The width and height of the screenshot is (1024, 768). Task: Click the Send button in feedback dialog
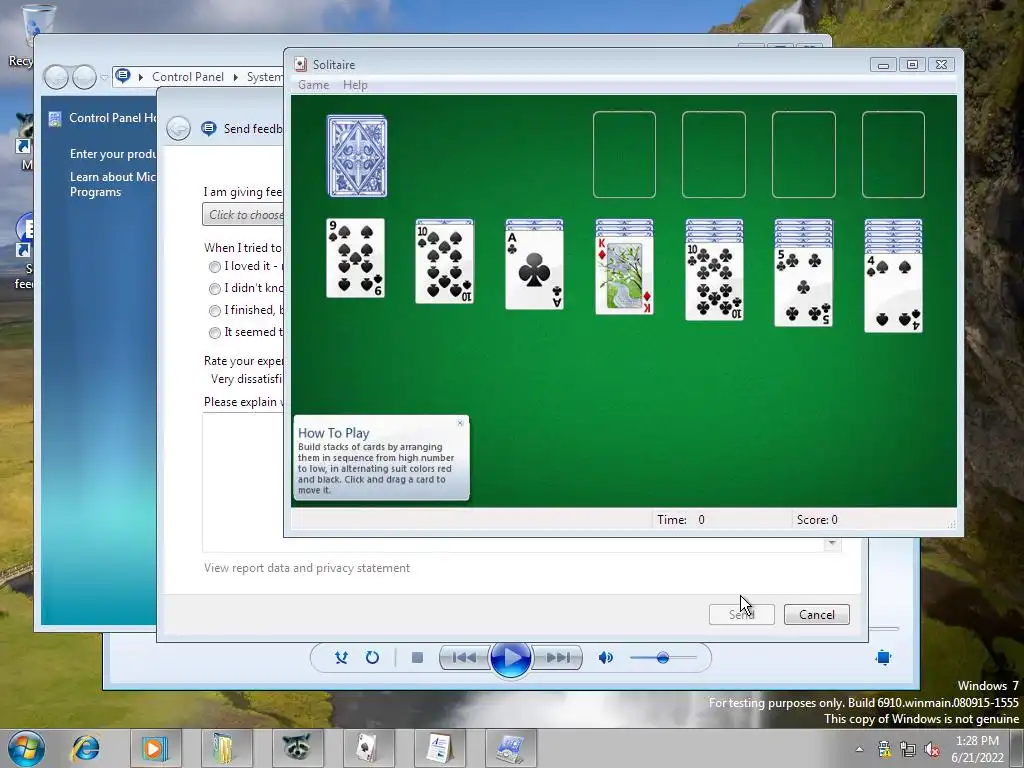[x=741, y=615]
